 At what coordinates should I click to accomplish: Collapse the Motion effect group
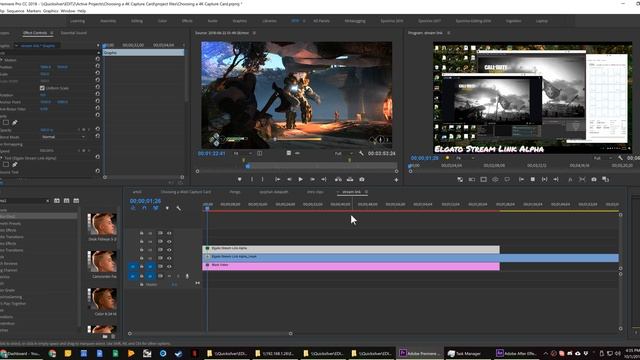(x=1, y=60)
